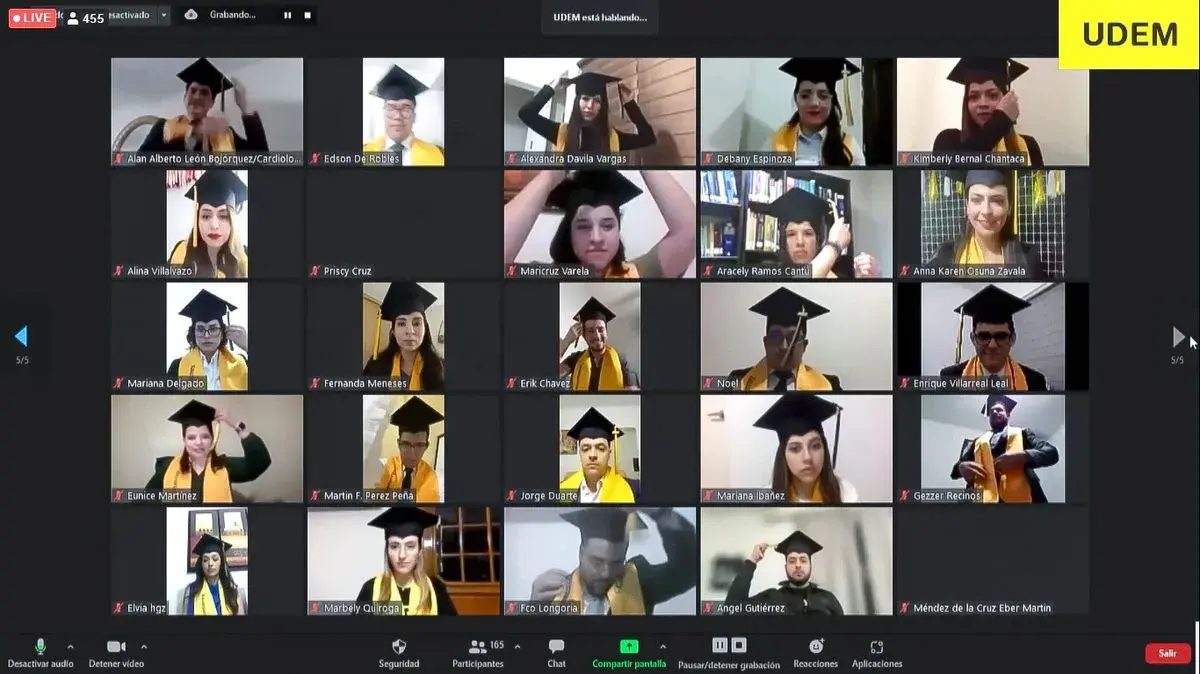Click the right gallery page arrow
The image size is (1200, 674).
(1178, 337)
